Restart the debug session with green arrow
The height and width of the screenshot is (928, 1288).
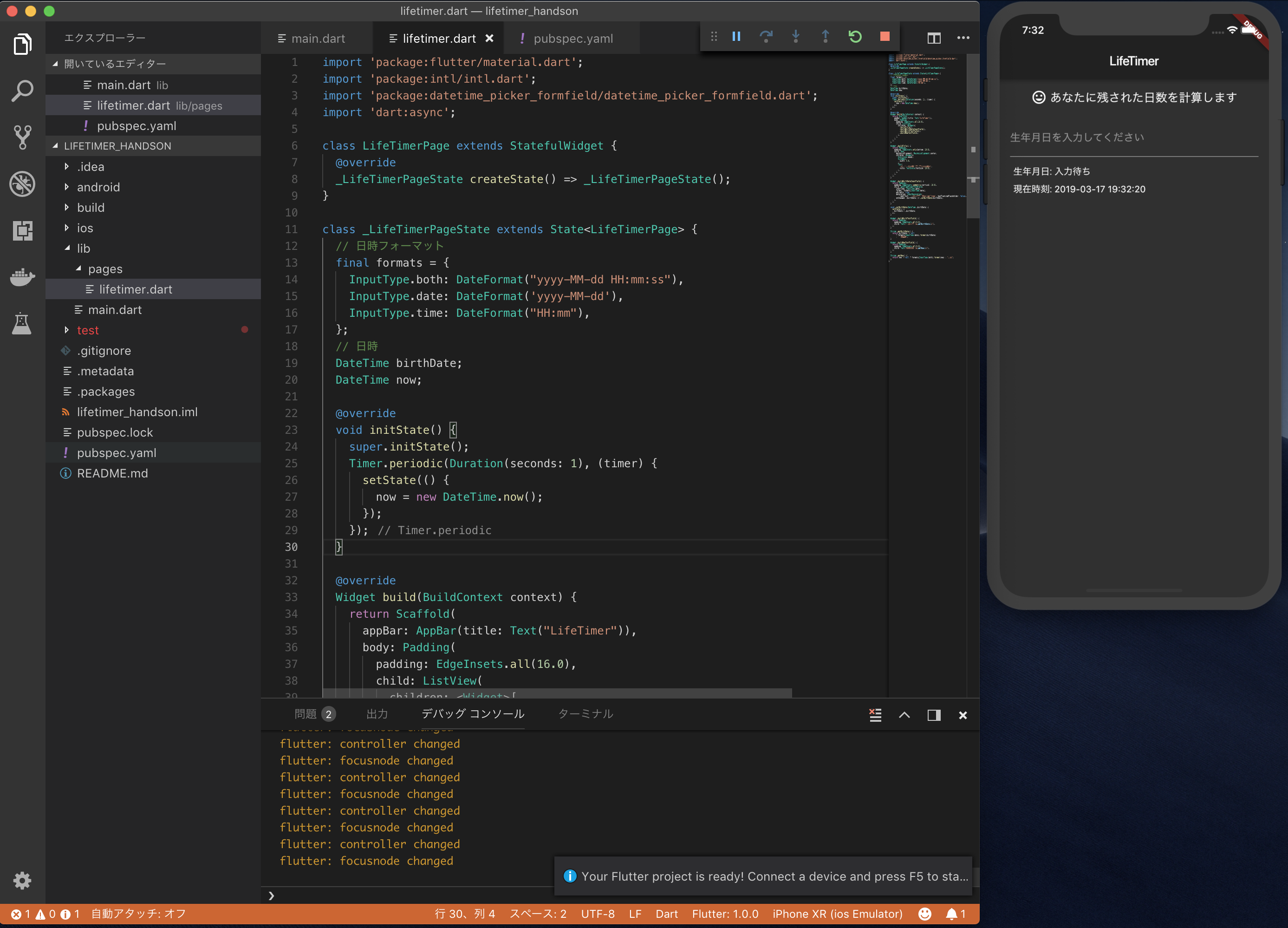click(855, 37)
